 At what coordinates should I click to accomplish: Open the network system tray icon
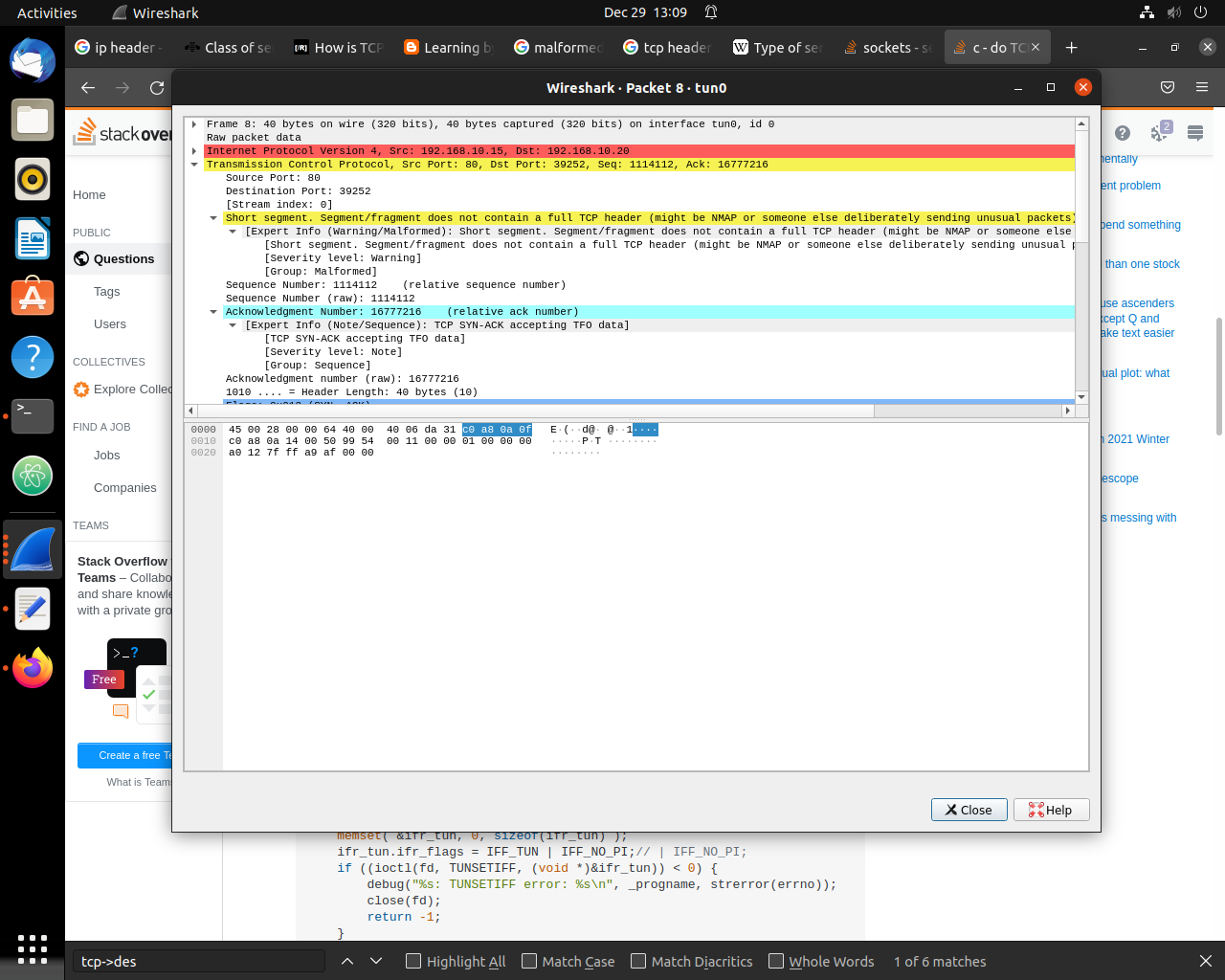pos(1147,12)
